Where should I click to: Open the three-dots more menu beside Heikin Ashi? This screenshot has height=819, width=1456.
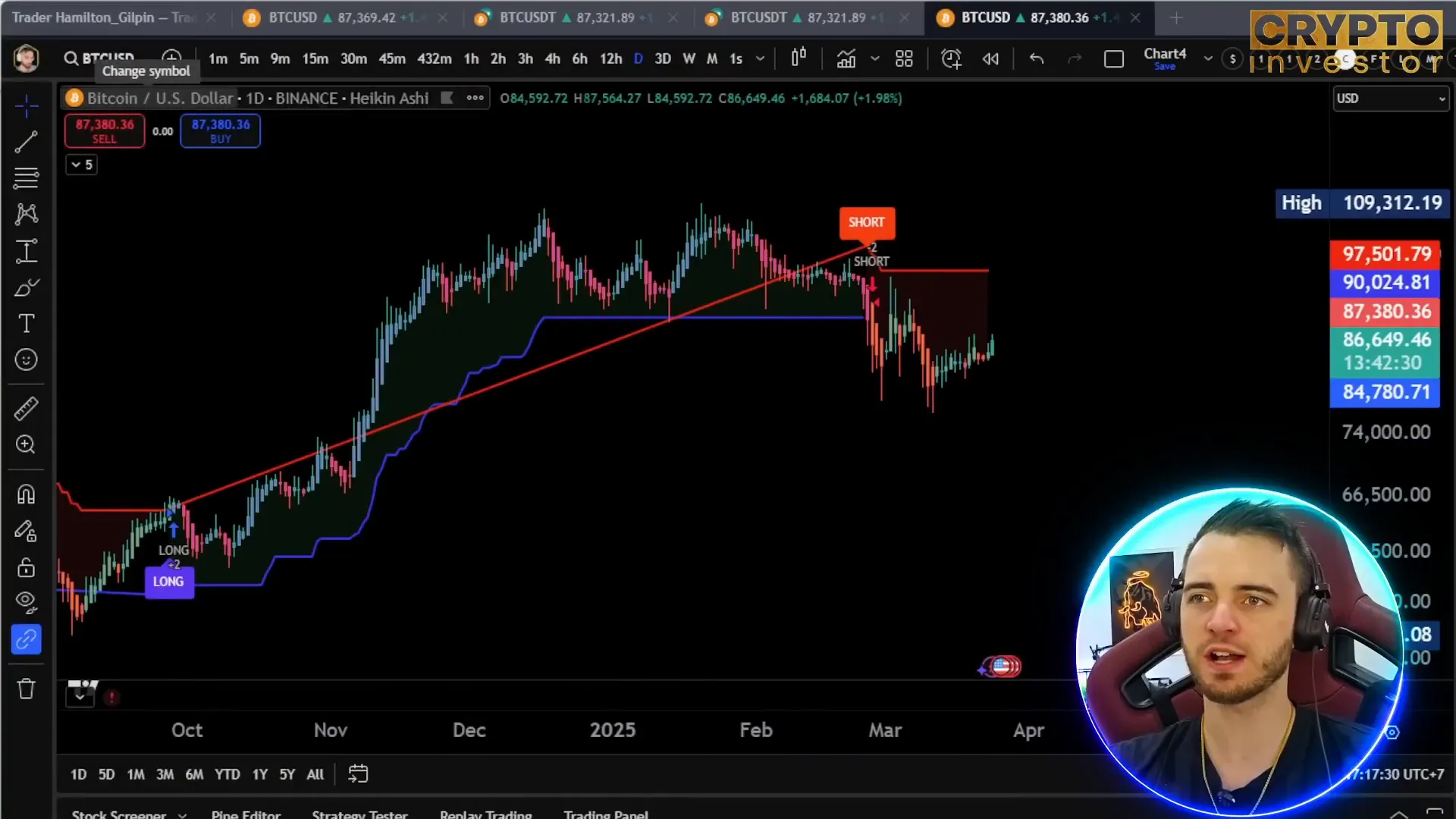click(475, 98)
